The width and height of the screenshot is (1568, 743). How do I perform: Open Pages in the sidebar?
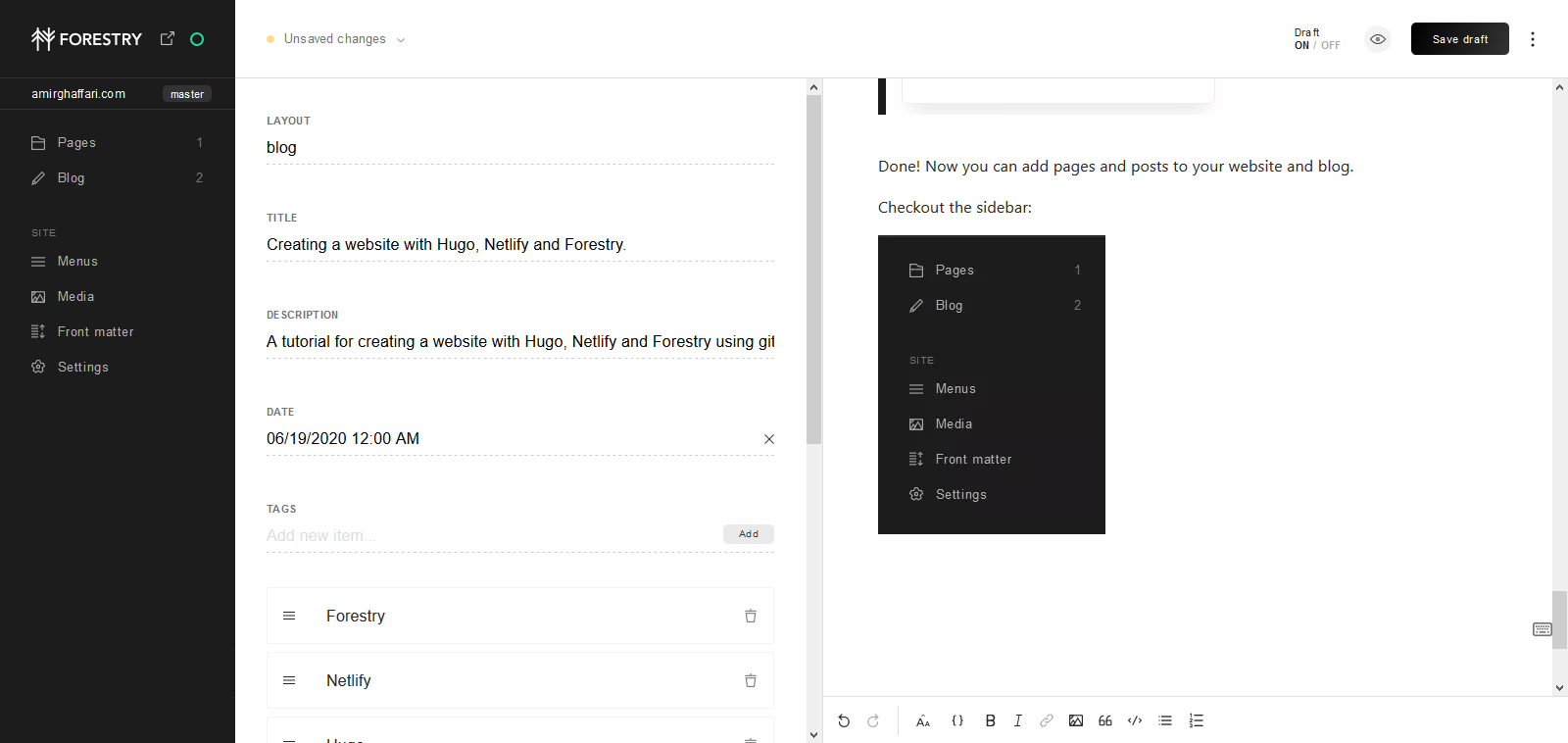[118, 142]
